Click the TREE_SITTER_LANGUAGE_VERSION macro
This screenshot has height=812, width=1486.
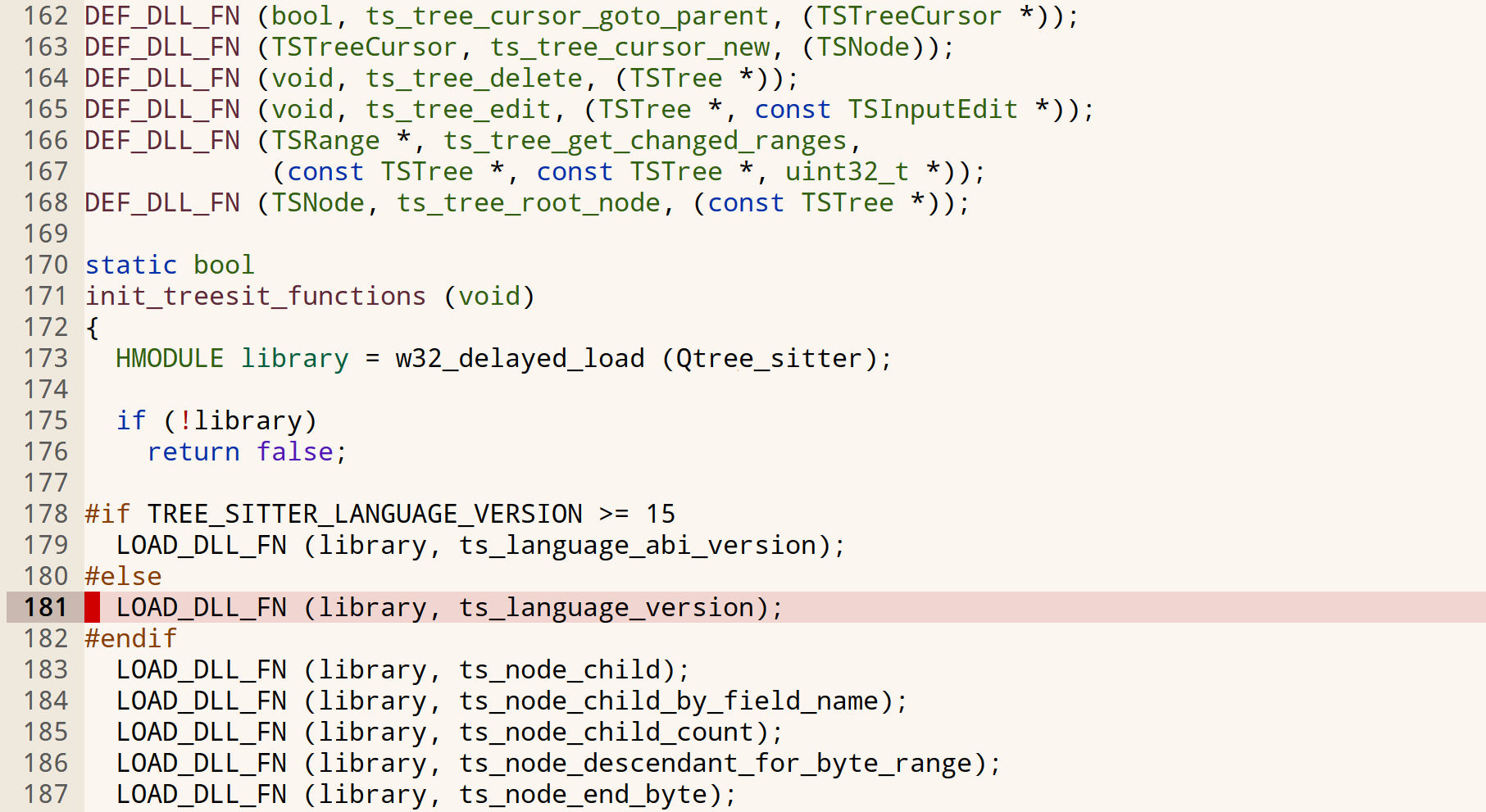[365, 514]
